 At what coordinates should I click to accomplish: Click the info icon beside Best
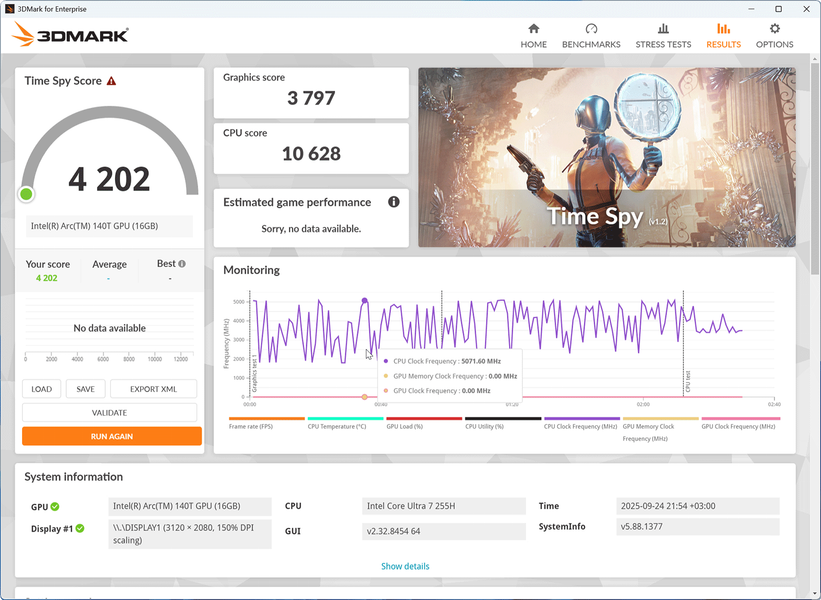click(182, 264)
